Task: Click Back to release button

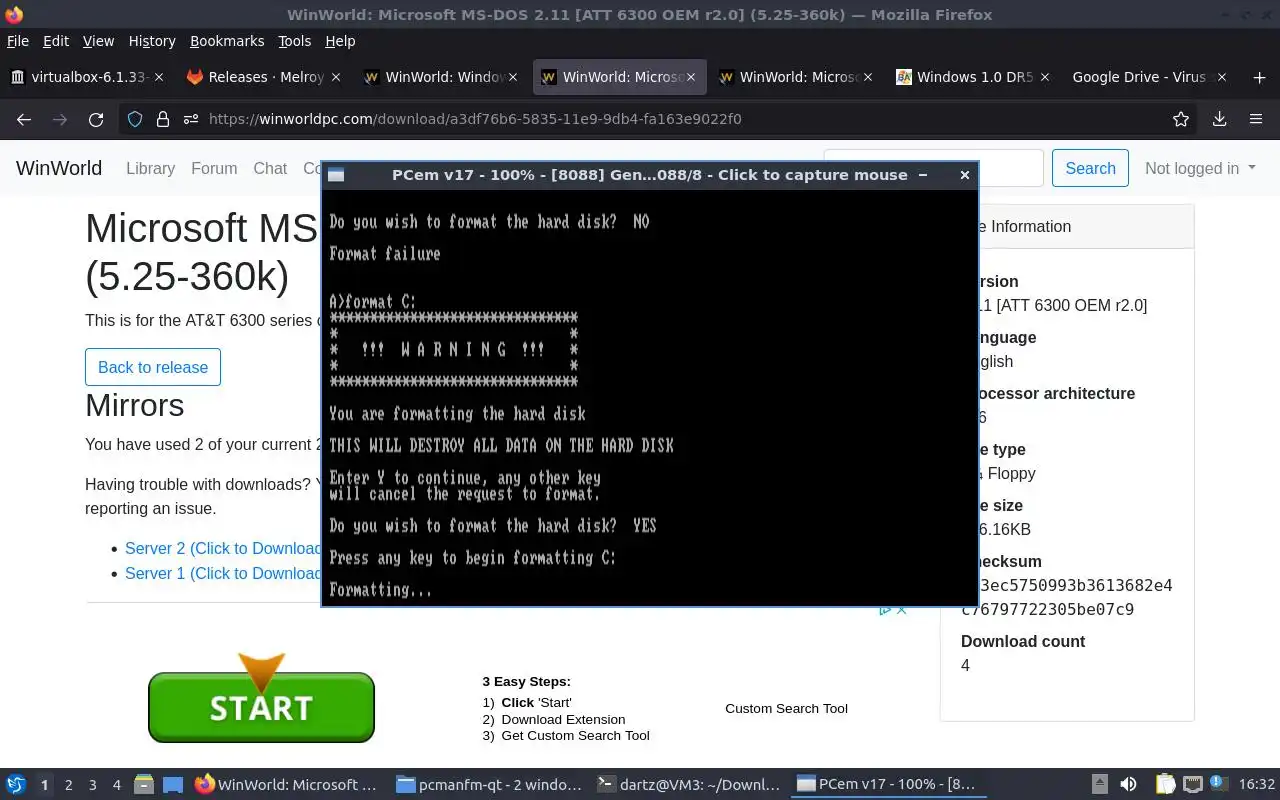Action: [x=153, y=367]
